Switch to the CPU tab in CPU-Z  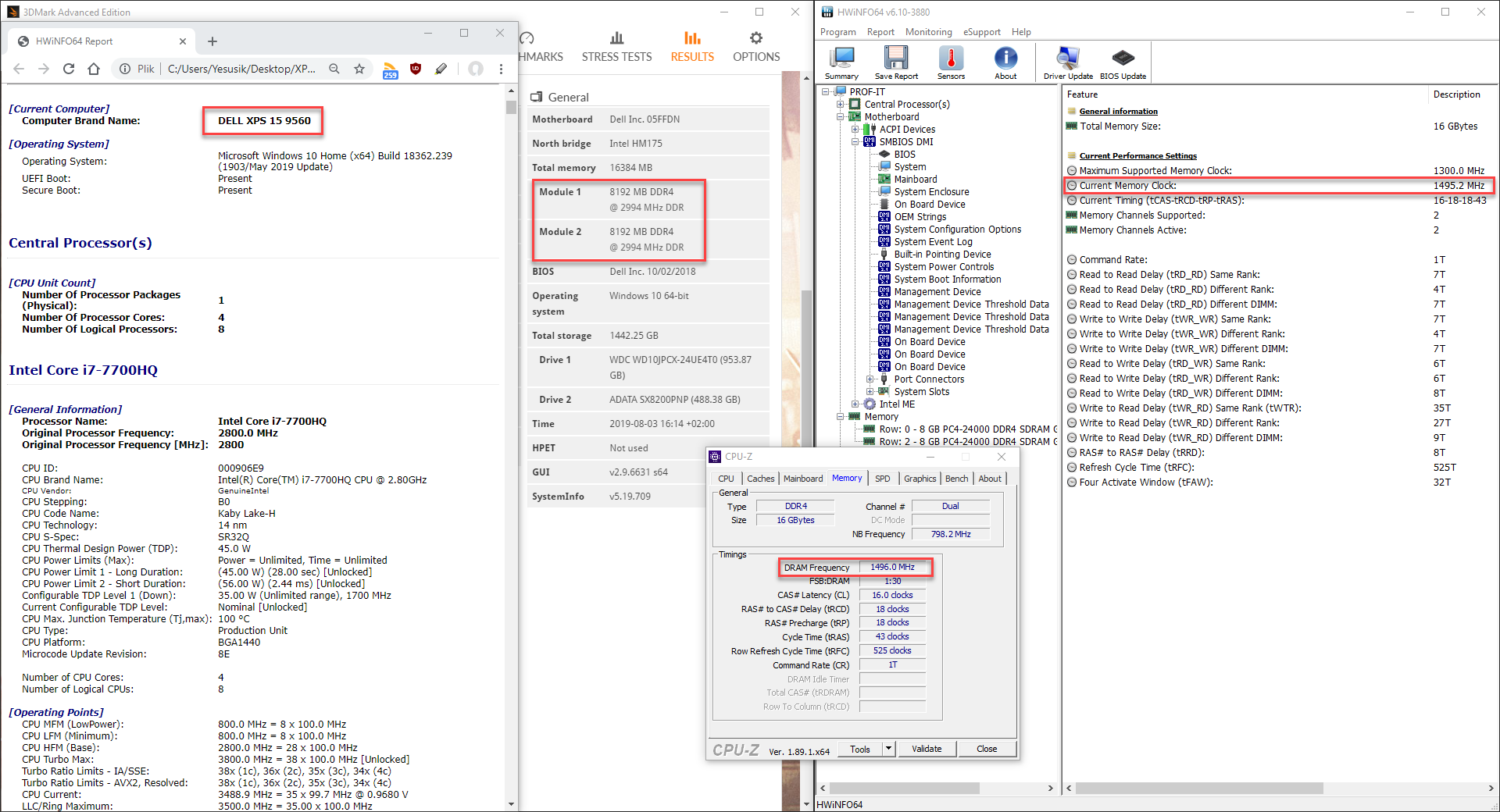(726, 479)
